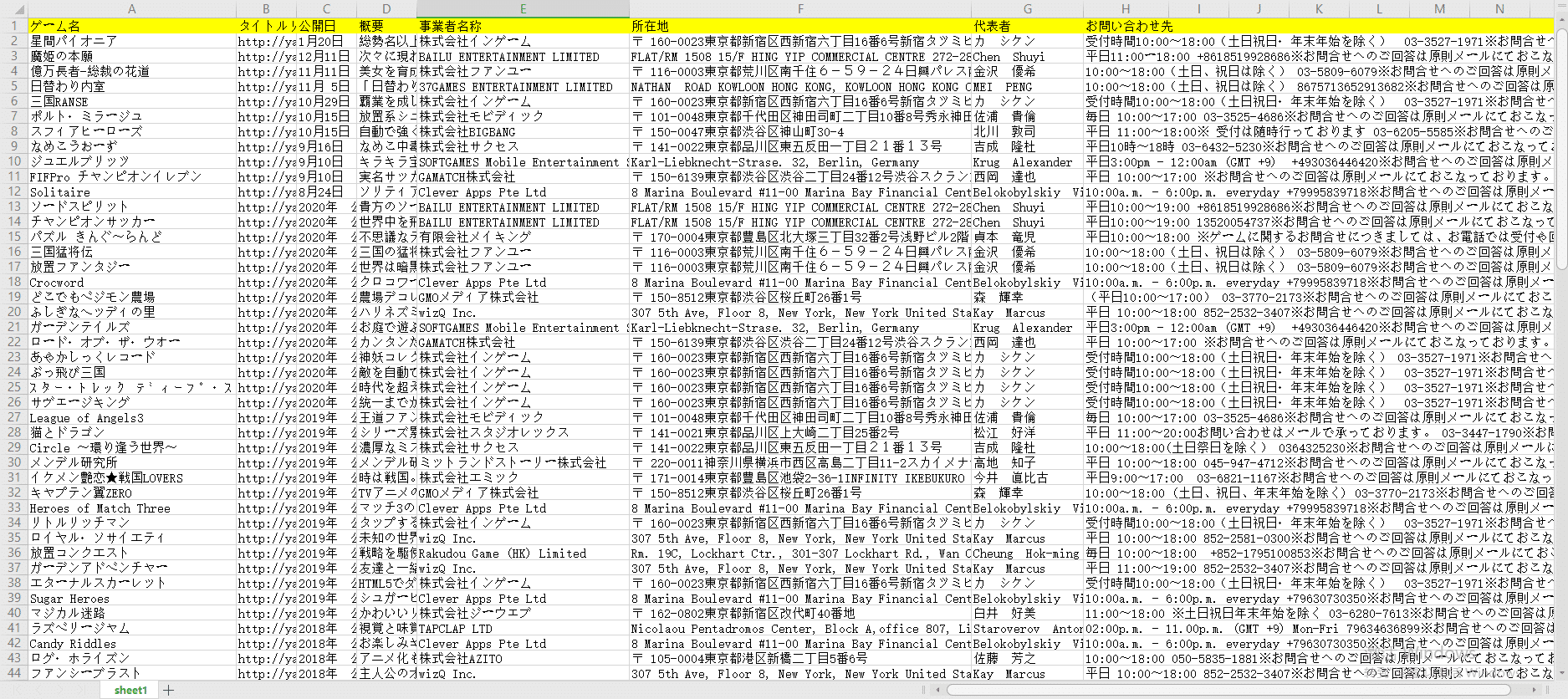1568x699 pixels.
Task: Select the cell 腐姫の本願
Action: coord(132,56)
